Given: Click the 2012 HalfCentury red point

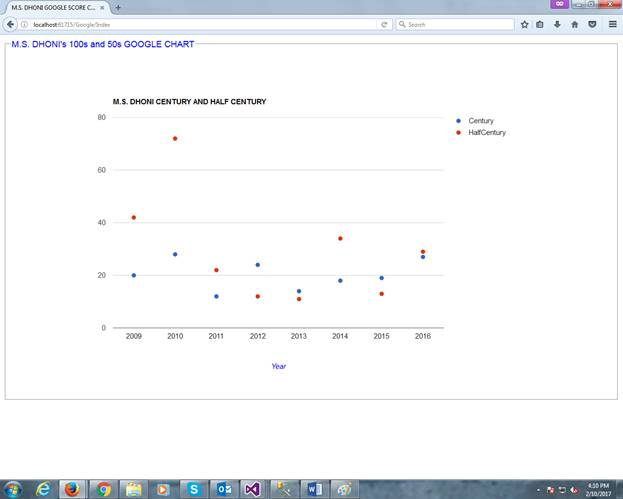Looking at the screenshot, I should pos(257,296).
